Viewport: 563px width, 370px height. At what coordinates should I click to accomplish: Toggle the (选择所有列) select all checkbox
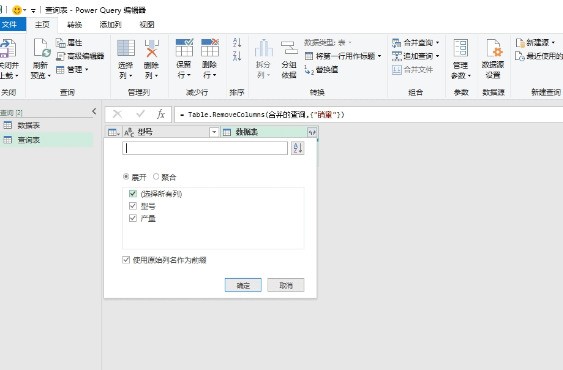click(x=132, y=194)
